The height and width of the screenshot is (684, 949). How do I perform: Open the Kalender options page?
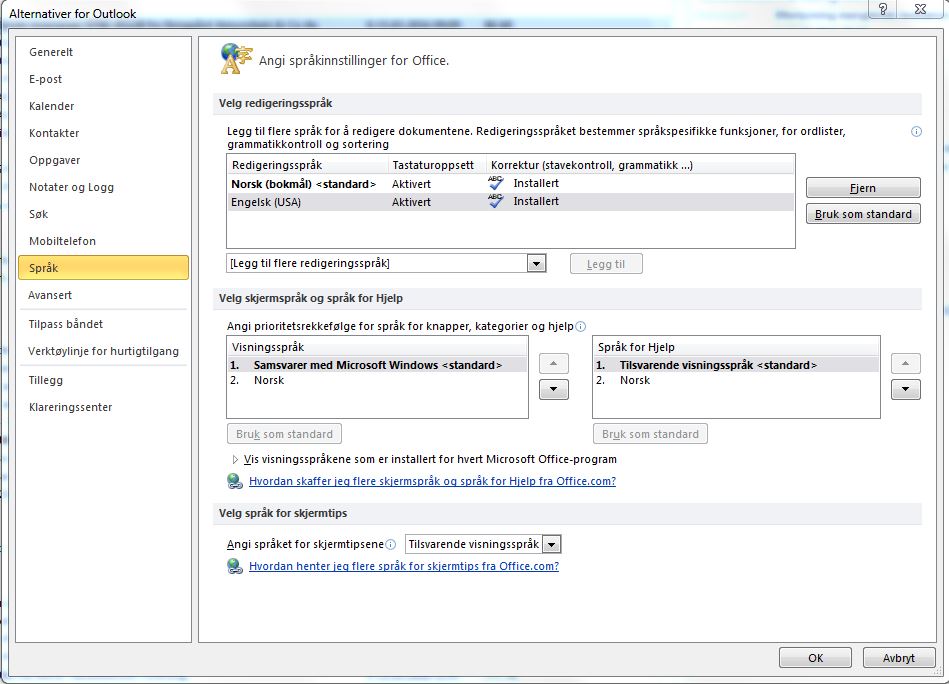tap(103, 106)
